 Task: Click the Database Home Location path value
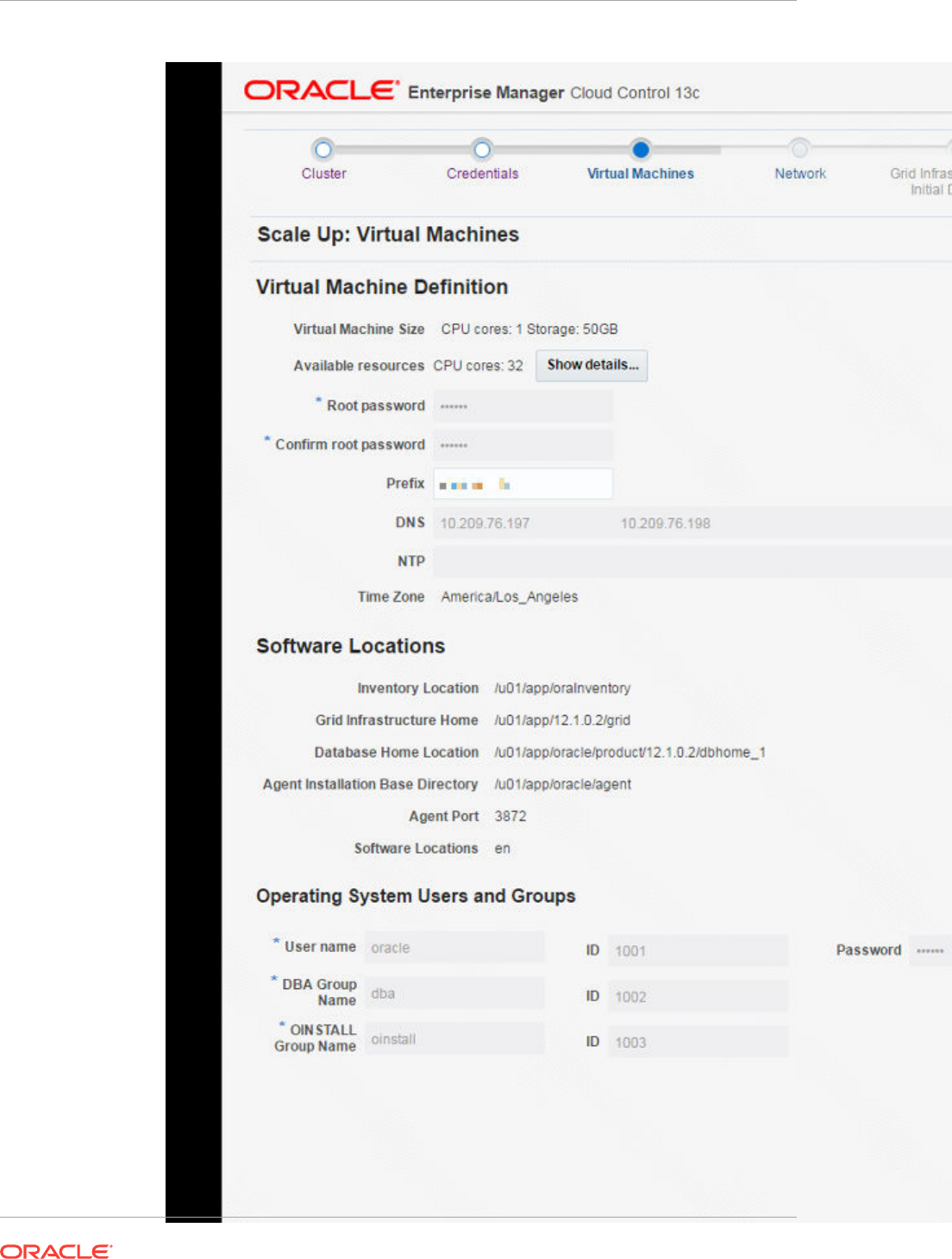point(629,752)
